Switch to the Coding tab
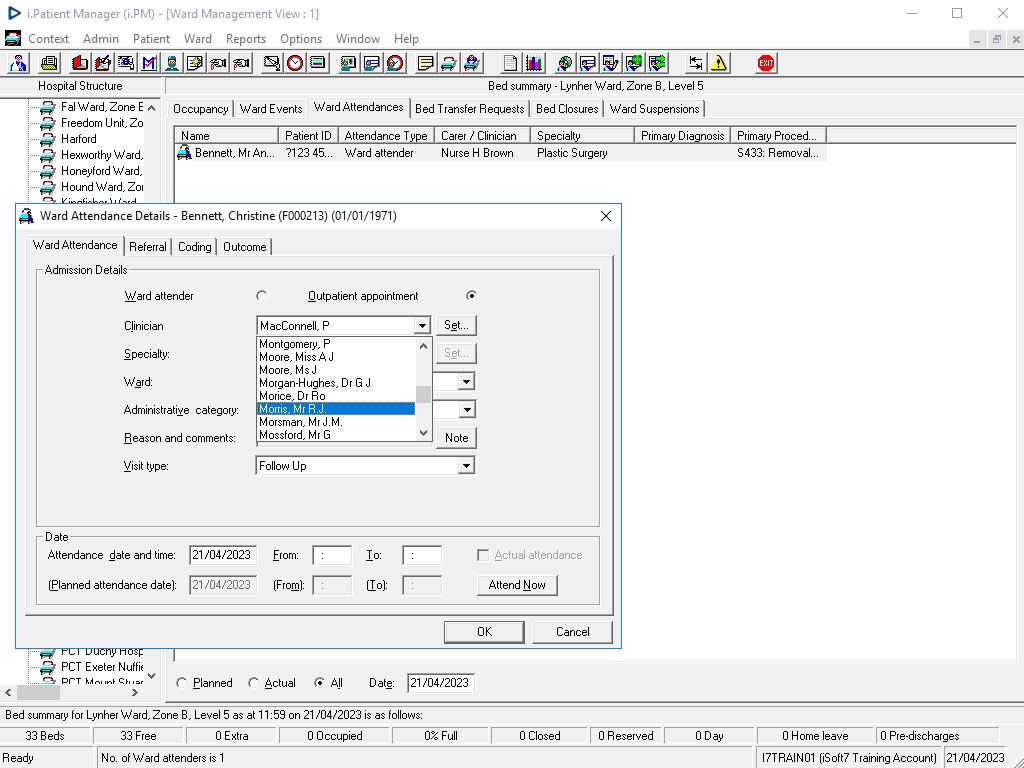Screen dimensions: 1024x768 tap(195, 247)
